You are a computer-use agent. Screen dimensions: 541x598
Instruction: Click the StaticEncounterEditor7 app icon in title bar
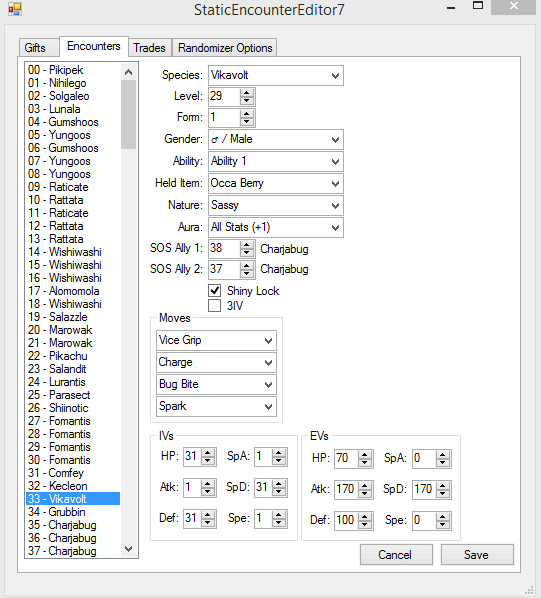tap(14, 9)
